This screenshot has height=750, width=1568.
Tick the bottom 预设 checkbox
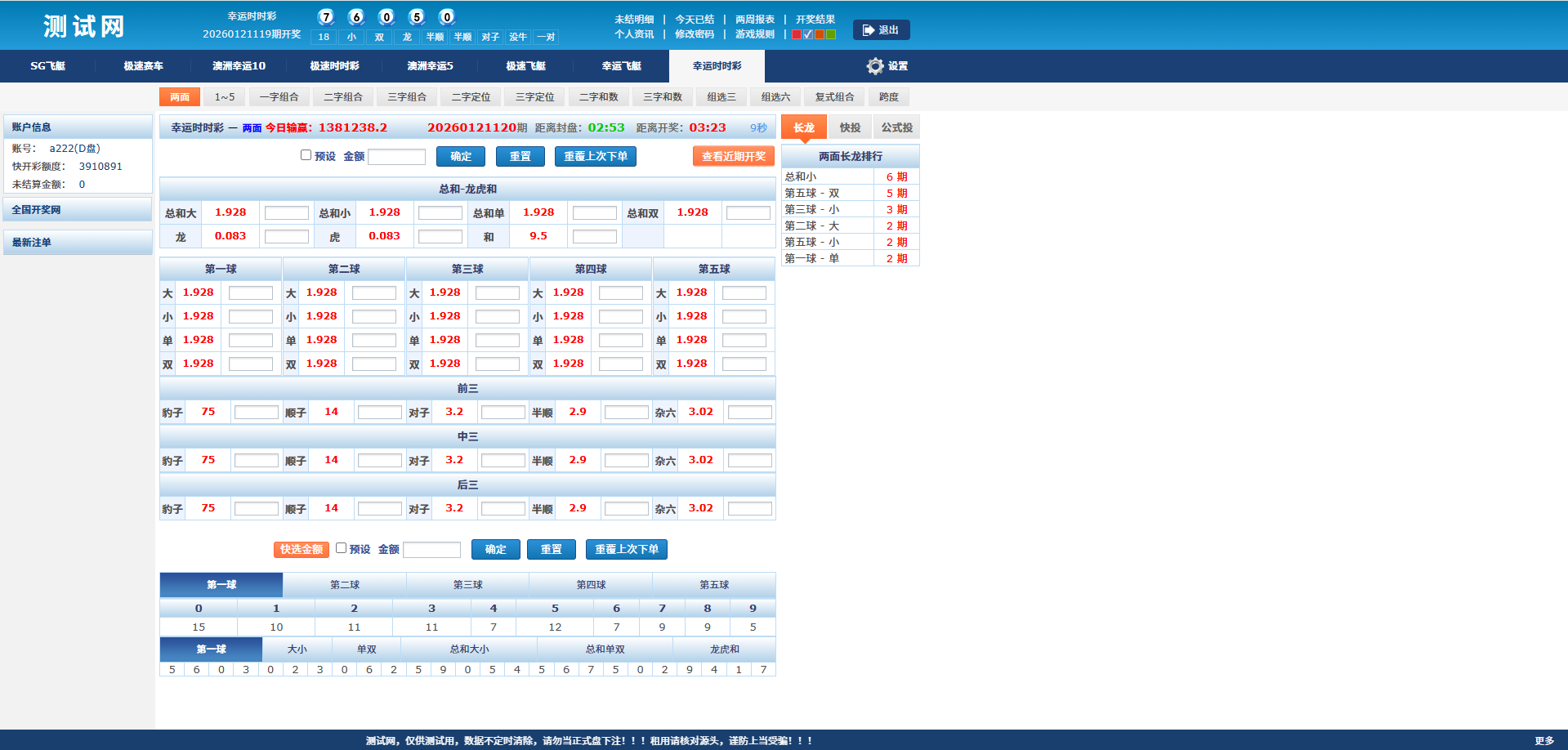tap(341, 548)
